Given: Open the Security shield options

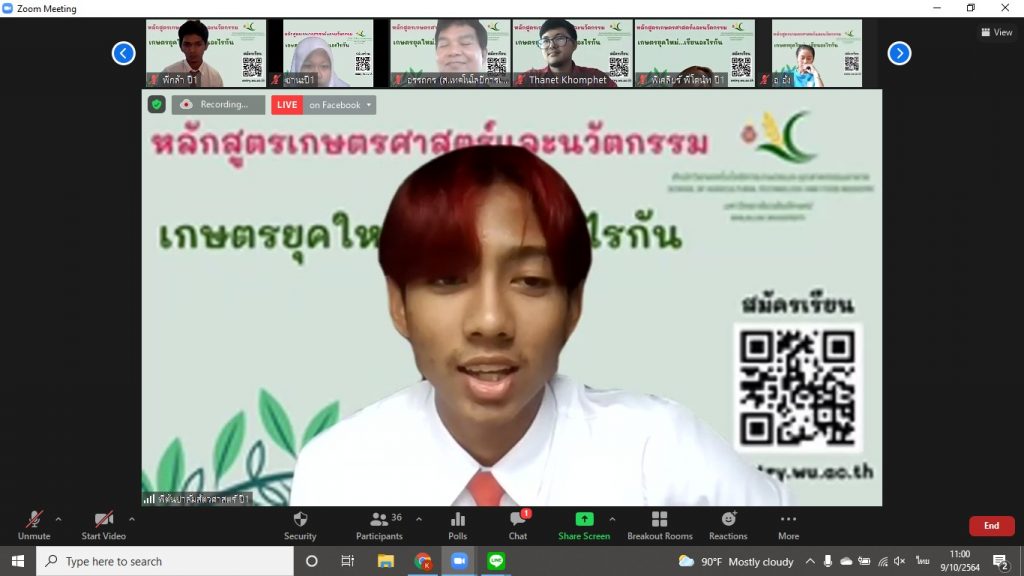Looking at the screenshot, I should (300, 525).
